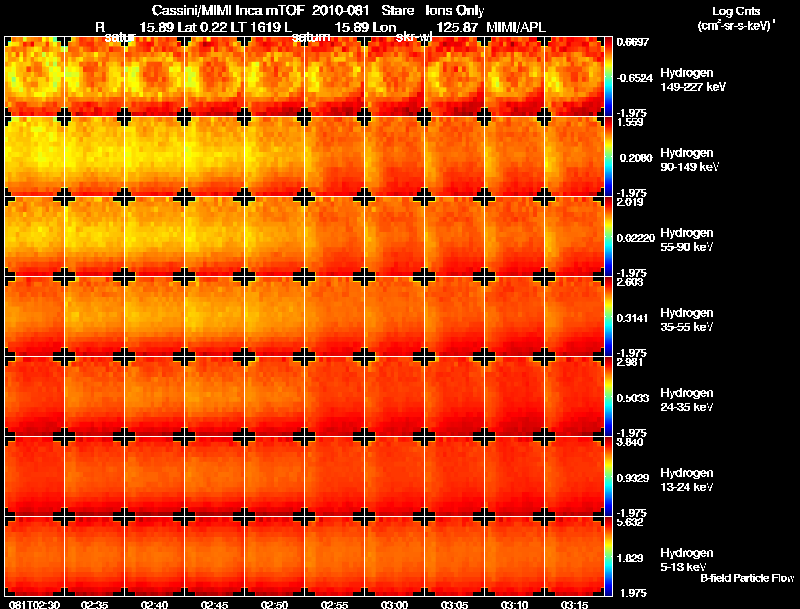The height and width of the screenshot is (609, 800).
Task: Click the 'Hydrogen 24-35 keV' row label
Action: [686, 400]
